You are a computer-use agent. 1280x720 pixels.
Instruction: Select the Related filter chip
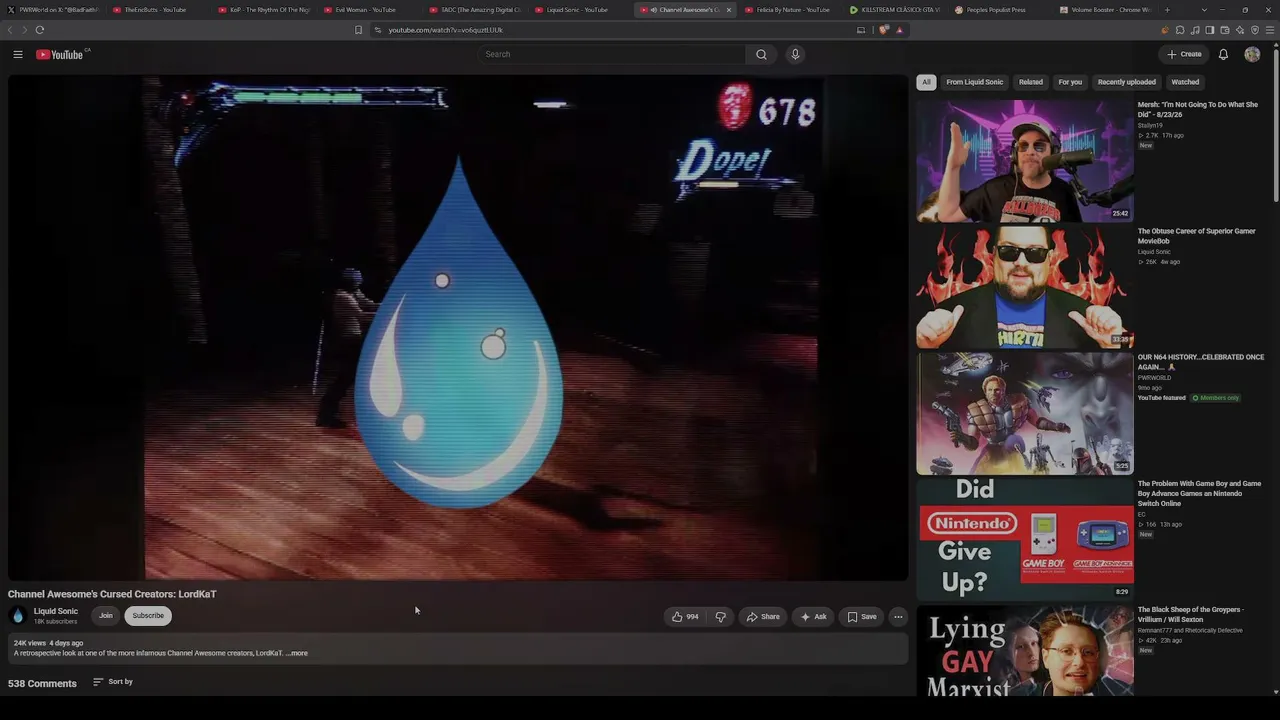(x=1030, y=82)
